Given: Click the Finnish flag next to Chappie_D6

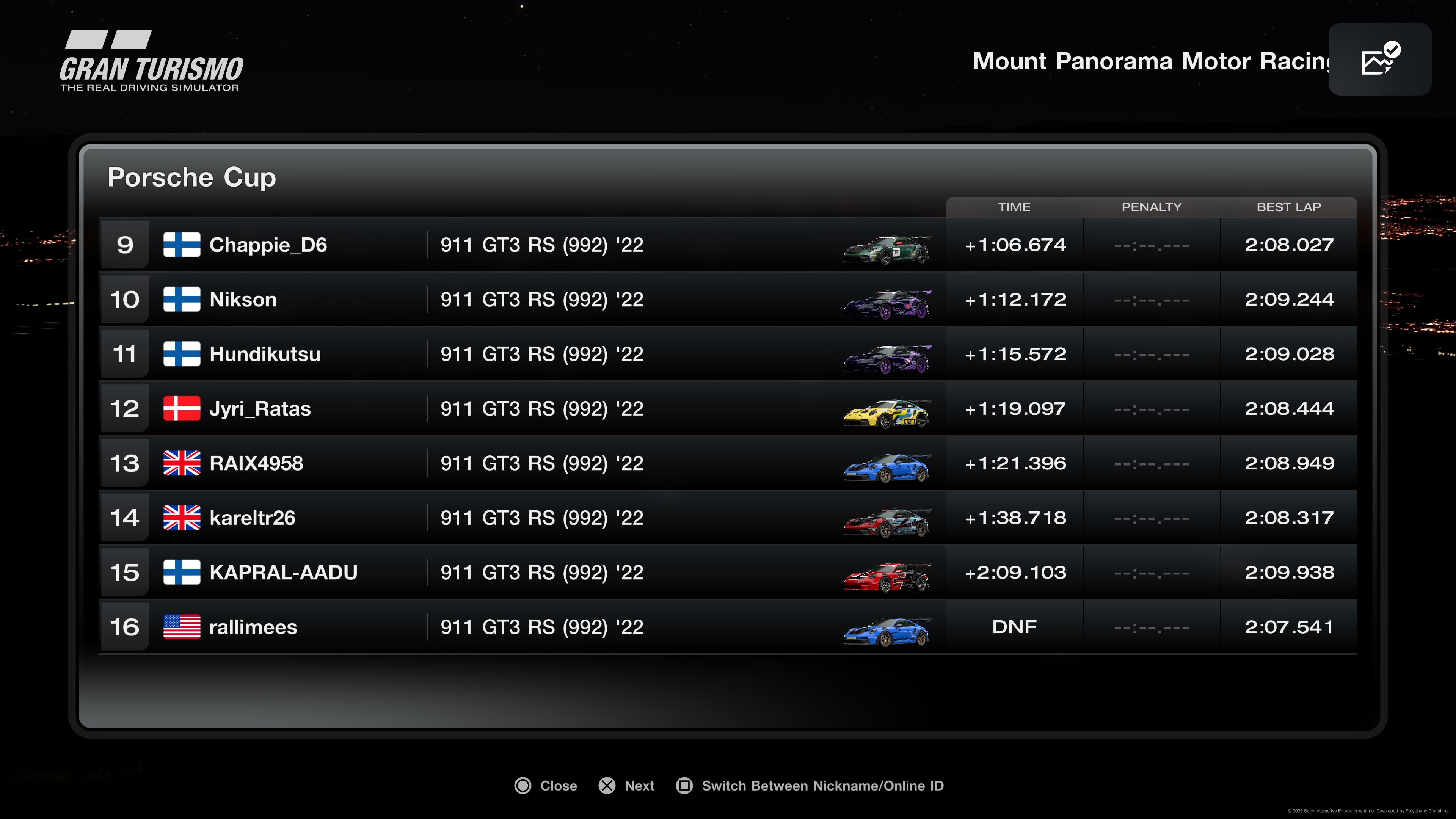Looking at the screenshot, I should coord(182,245).
